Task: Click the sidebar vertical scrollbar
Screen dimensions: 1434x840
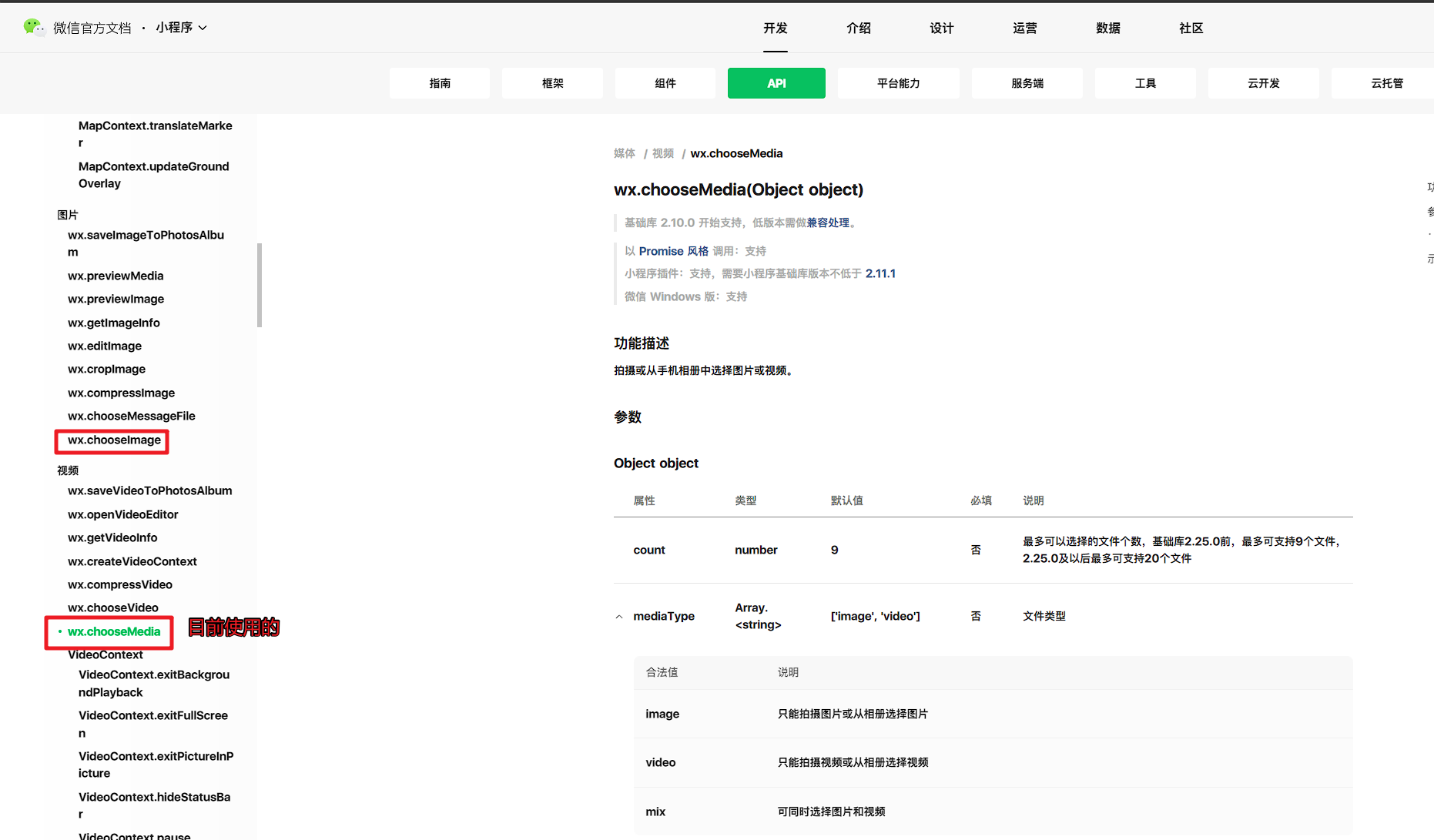Action: pyautogui.click(x=260, y=285)
